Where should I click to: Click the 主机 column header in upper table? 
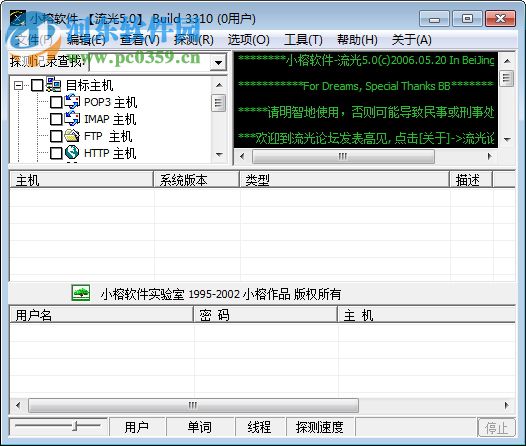[x=82, y=180]
